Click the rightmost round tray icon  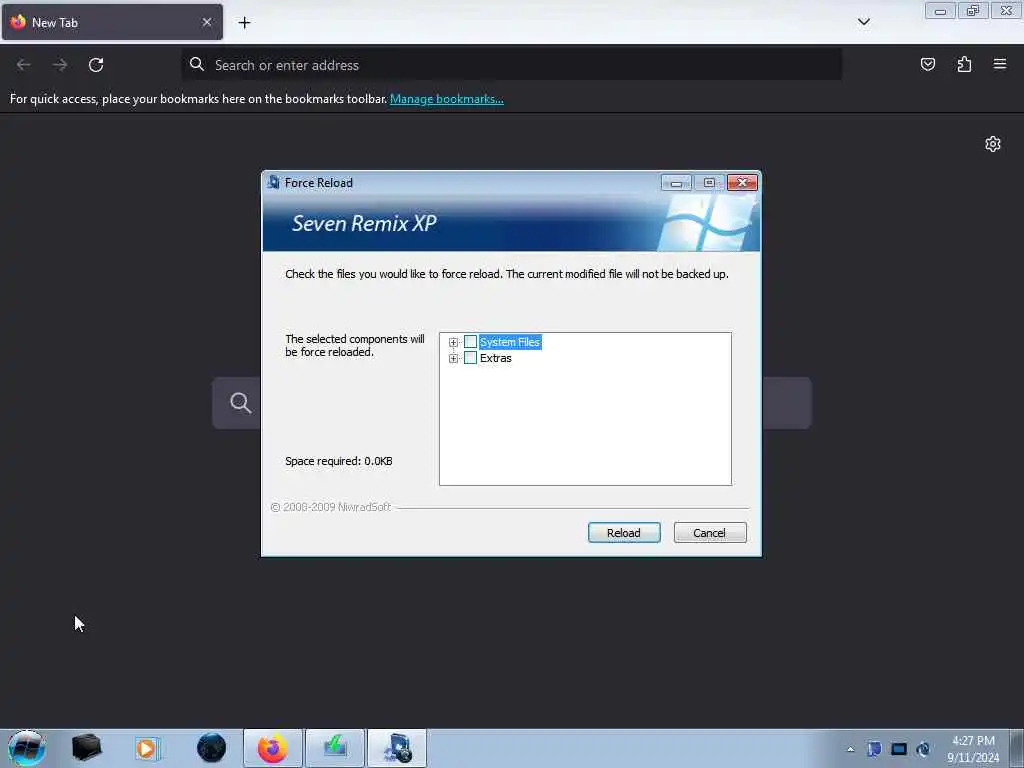pyautogui.click(x=923, y=749)
